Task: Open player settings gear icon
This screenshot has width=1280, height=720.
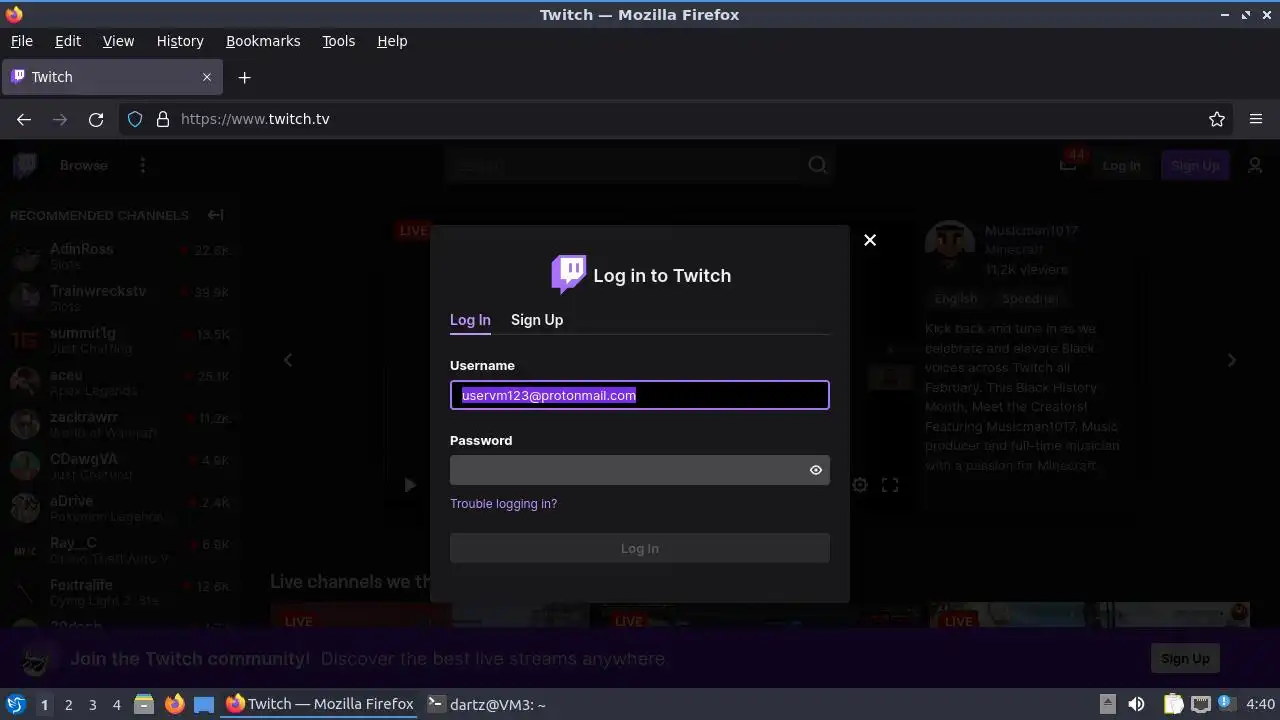Action: [860, 485]
